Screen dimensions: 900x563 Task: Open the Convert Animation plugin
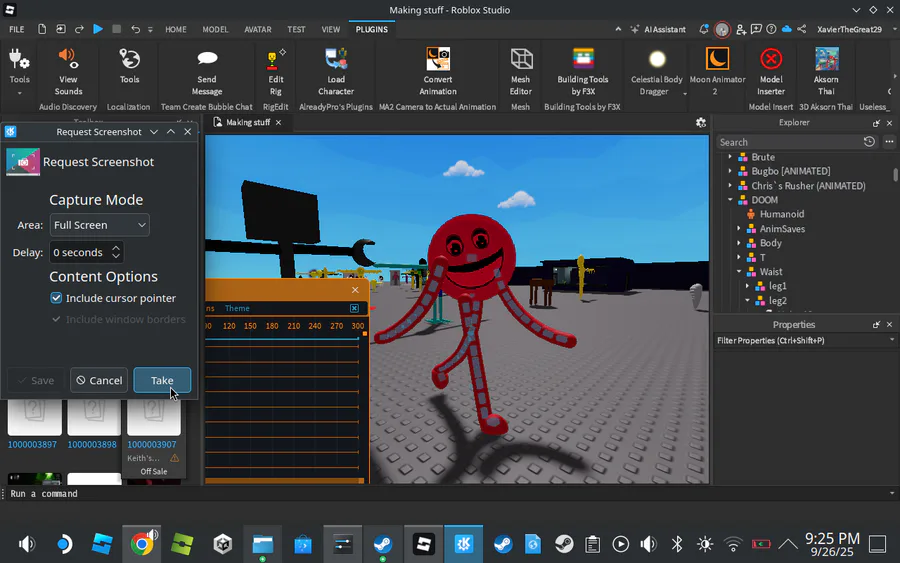(x=437, y=71)
